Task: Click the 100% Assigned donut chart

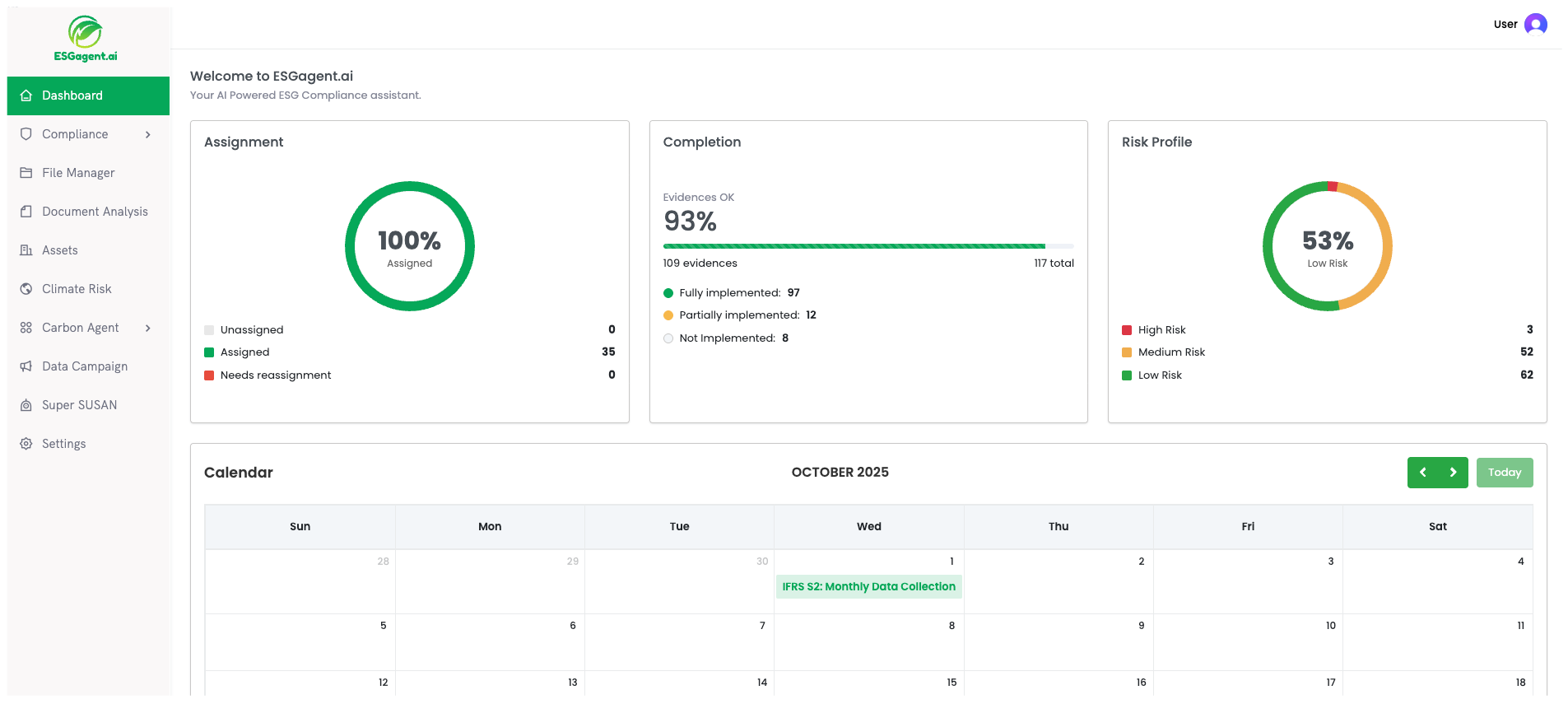Action: (x=410, y=246)
